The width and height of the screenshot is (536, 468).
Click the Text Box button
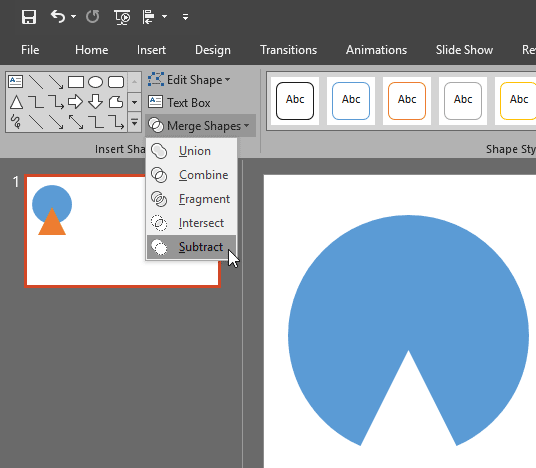pyautogui.click(x=179, y=103)
